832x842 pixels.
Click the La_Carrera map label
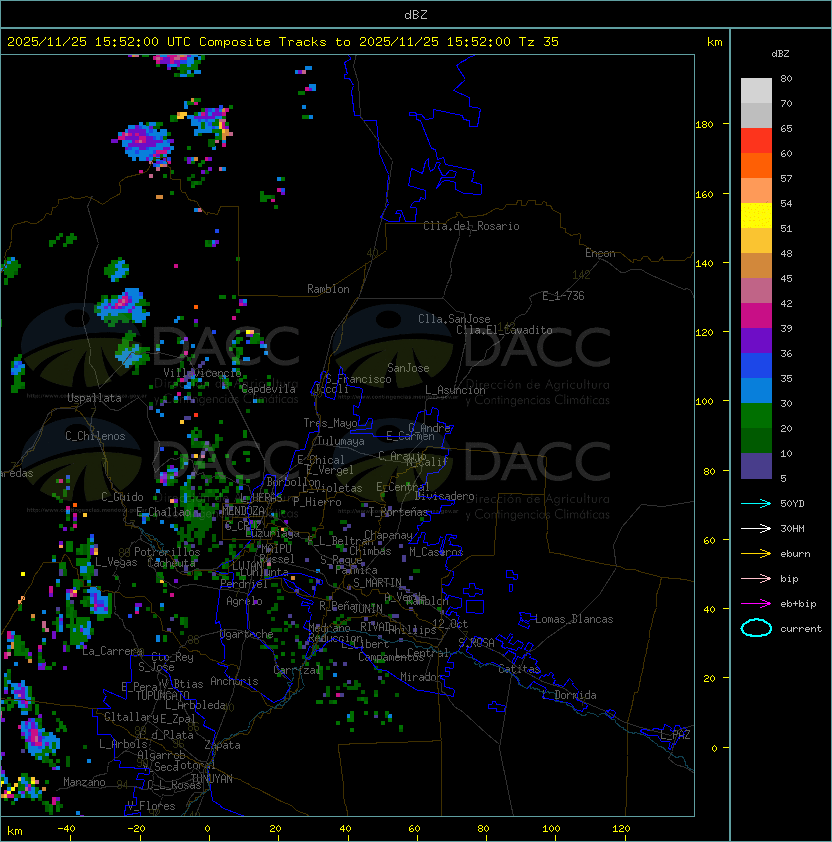point(112,651)
